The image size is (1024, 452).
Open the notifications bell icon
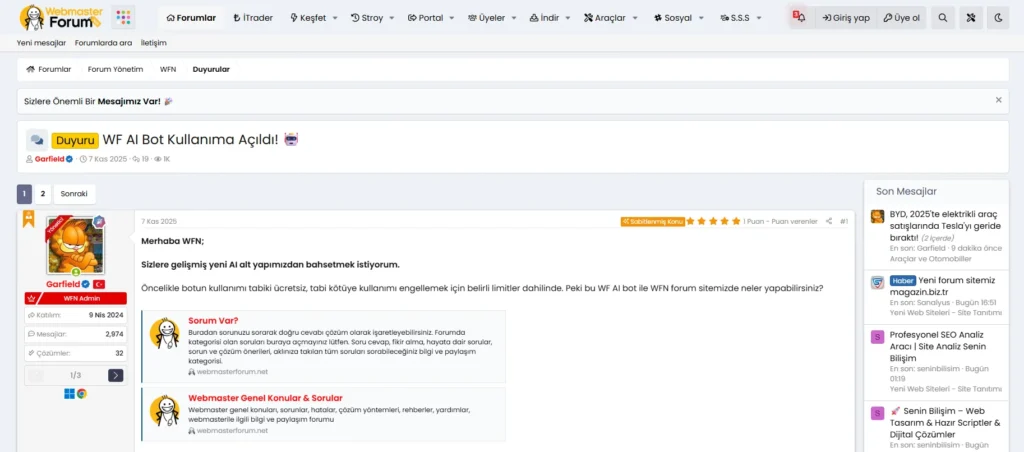799,18
